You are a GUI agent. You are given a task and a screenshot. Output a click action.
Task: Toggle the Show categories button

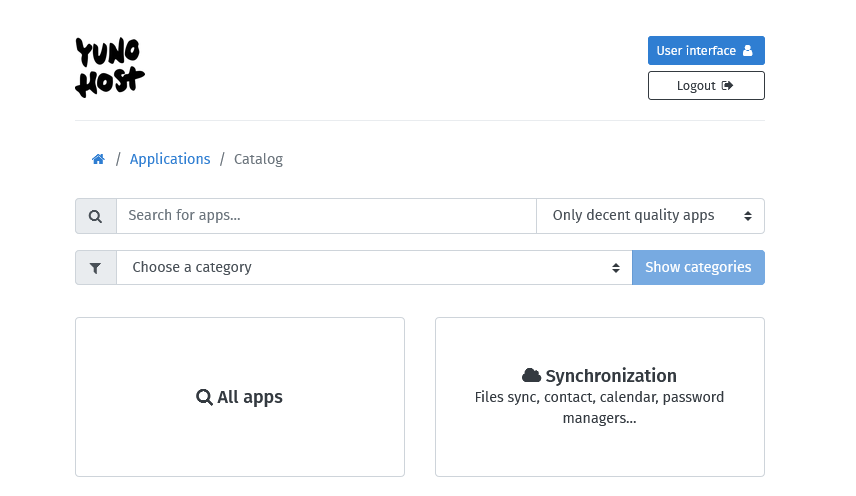click(x=698, y=267)
